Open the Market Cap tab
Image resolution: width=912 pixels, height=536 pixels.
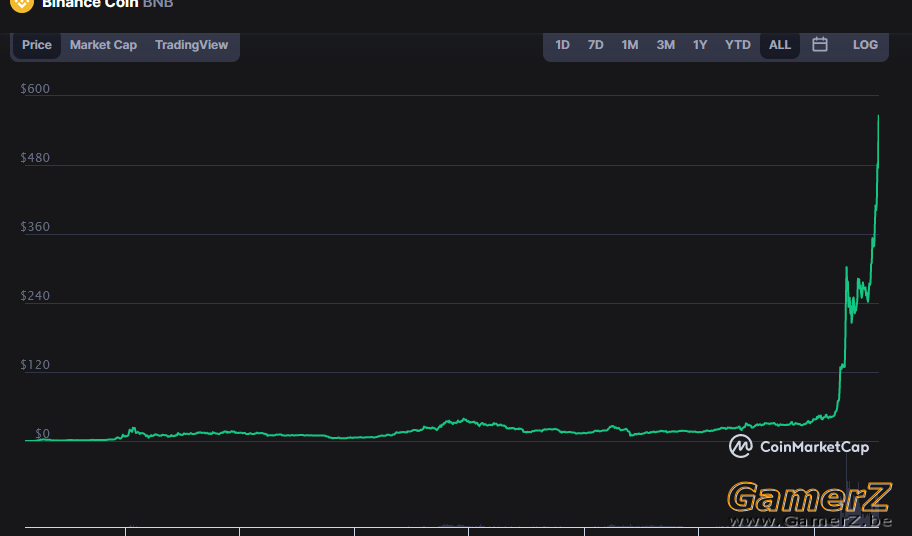point(103,45)
